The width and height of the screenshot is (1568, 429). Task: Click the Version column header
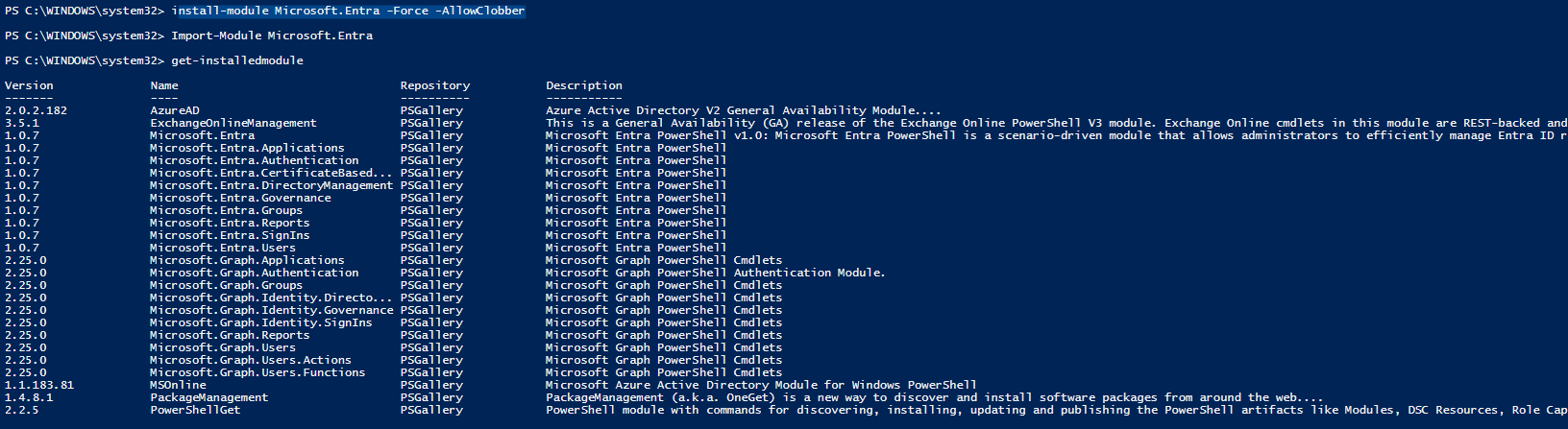(x=29, y=85)
